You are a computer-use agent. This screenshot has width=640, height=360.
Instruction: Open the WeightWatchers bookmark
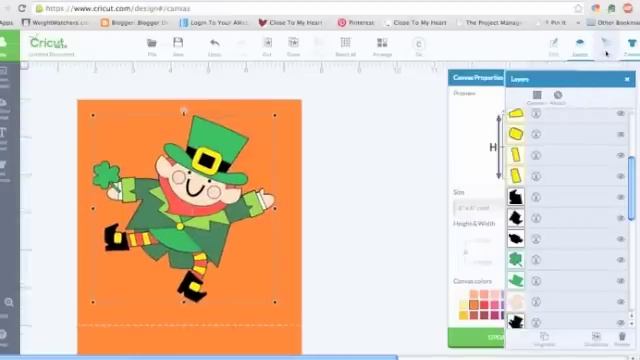pyautogui.click(x=55, y=23)
